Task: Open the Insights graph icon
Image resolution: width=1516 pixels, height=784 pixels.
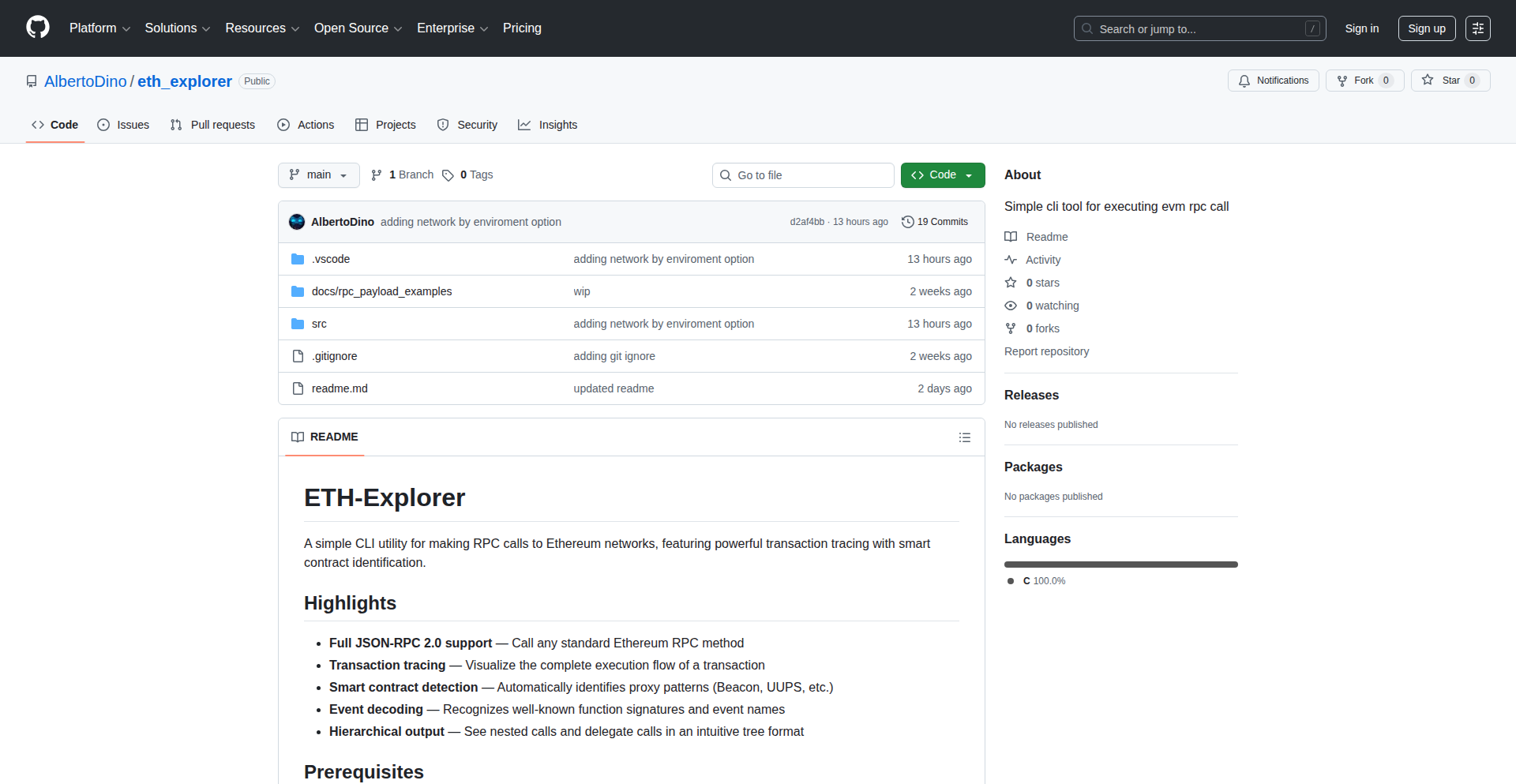Action: [524, 125]
